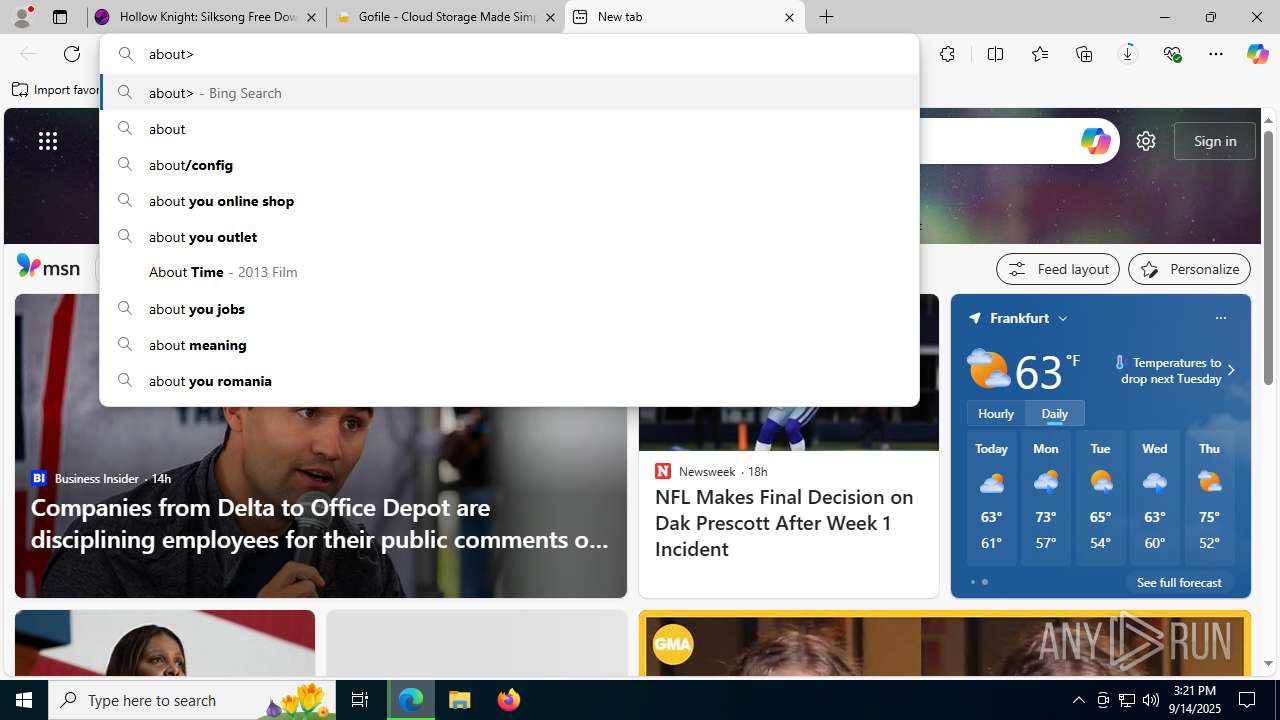This screenshot has width=1280, height=720.
Task: Select 'about> - Bing Search' suggestion
Action: [x=509, y=92]
